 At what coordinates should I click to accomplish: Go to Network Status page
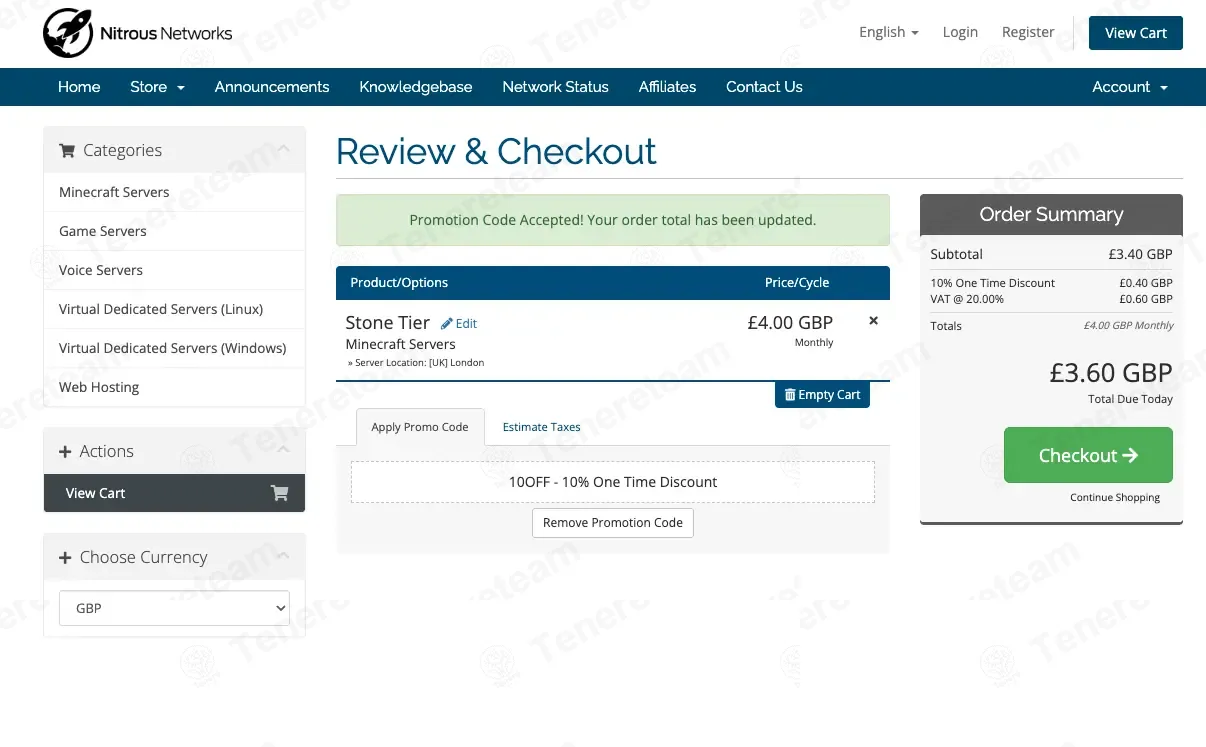(x=555, y=87)
